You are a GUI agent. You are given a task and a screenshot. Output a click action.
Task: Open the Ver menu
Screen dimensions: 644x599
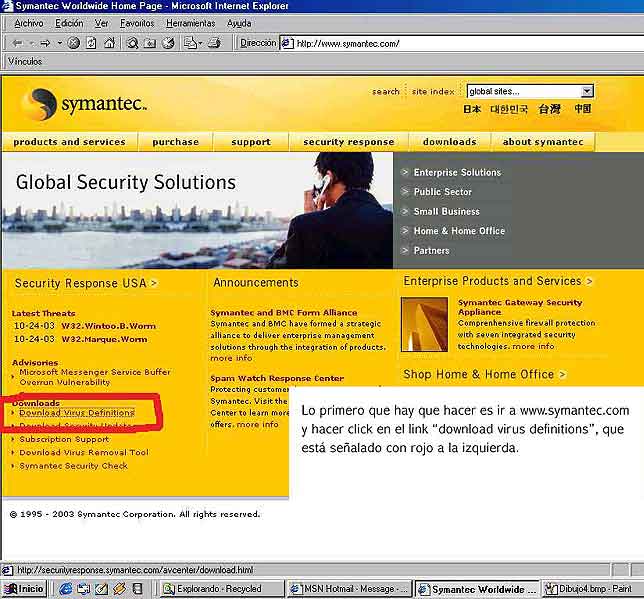click(x=101, y=23)
